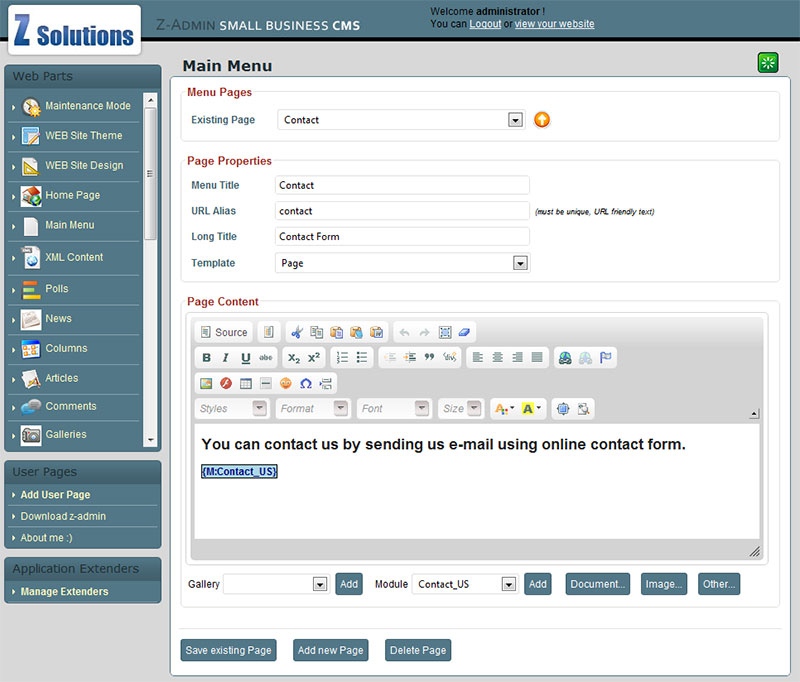This screenshot has width=800, height=682.
Task: Open the Polls sidebar item
Action: [57, 289]
